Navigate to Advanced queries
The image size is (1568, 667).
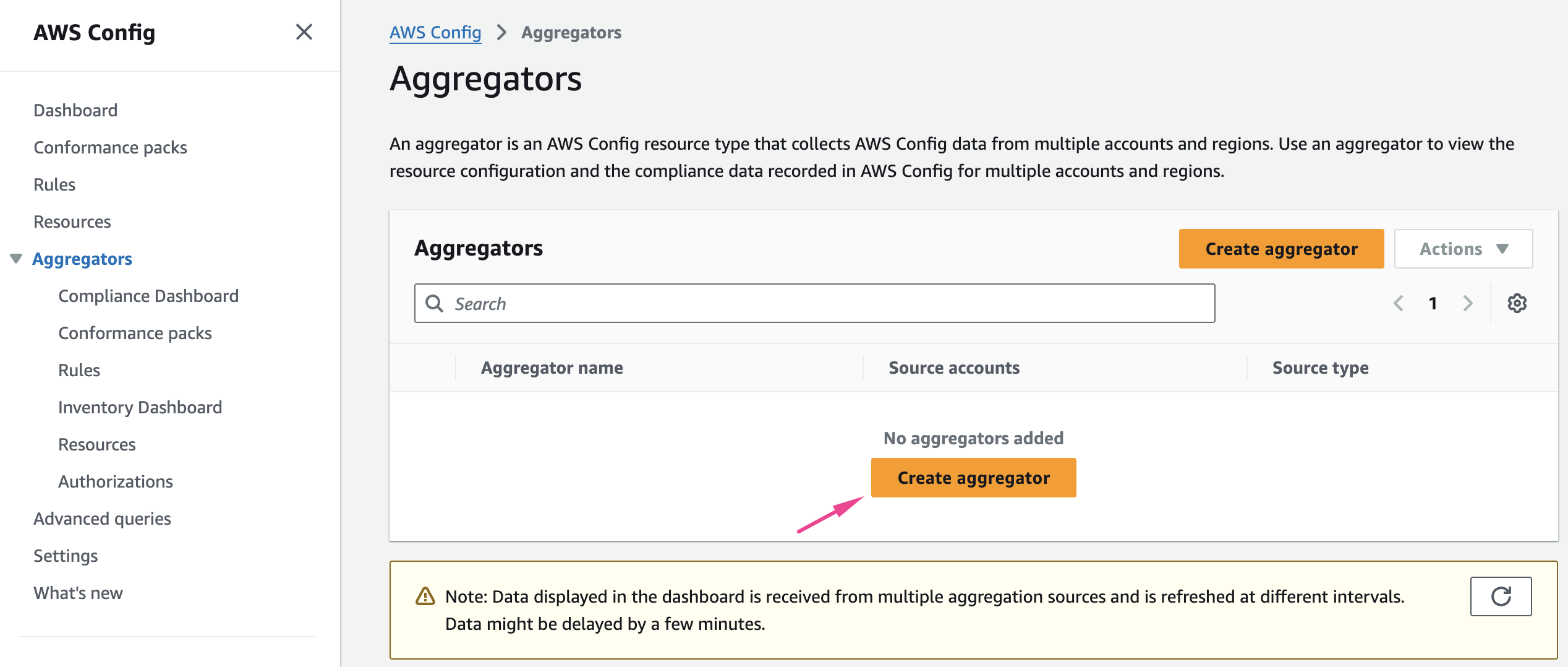tap(102, 519)
